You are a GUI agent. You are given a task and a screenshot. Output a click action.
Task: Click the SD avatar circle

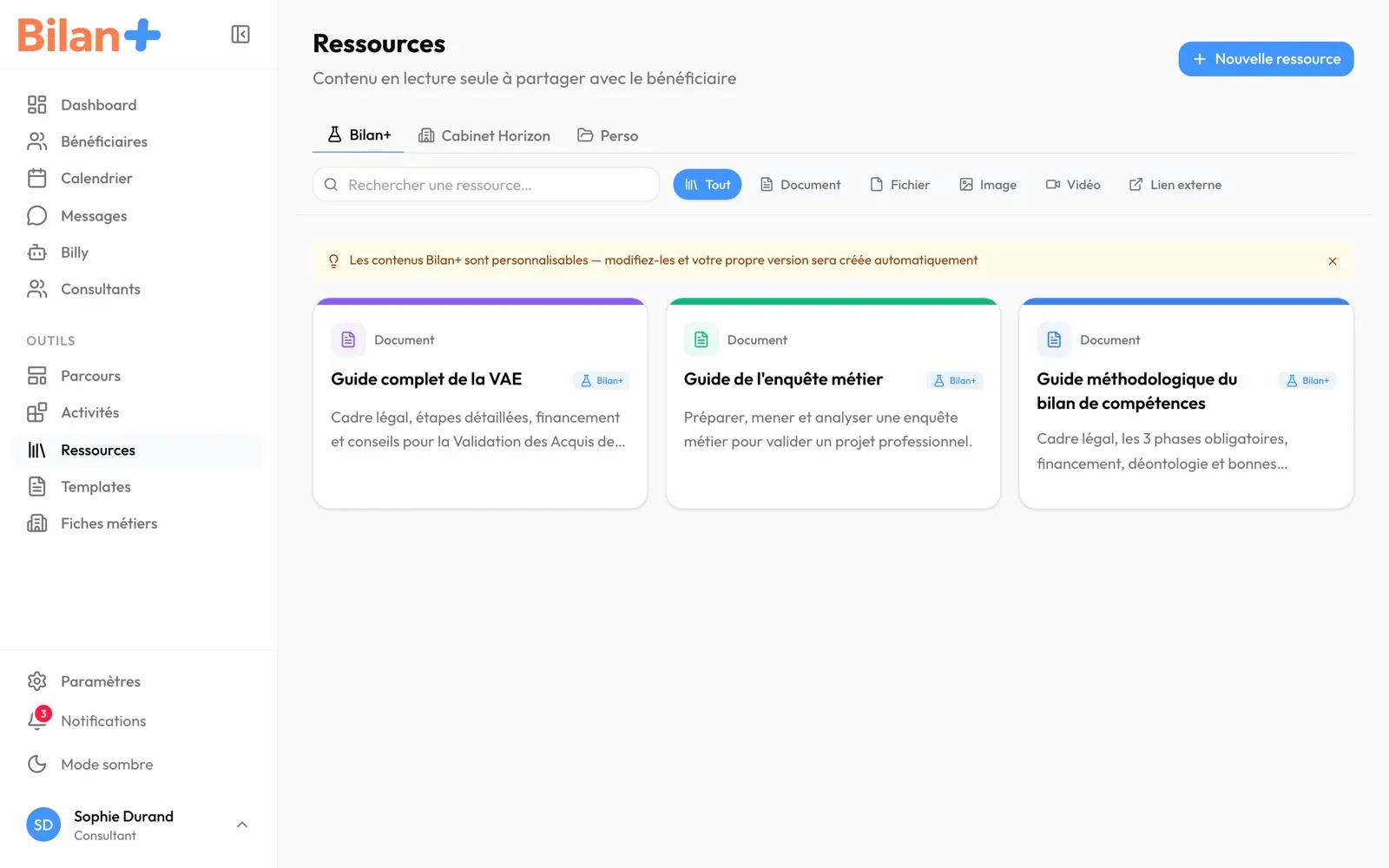click(43, 825)
